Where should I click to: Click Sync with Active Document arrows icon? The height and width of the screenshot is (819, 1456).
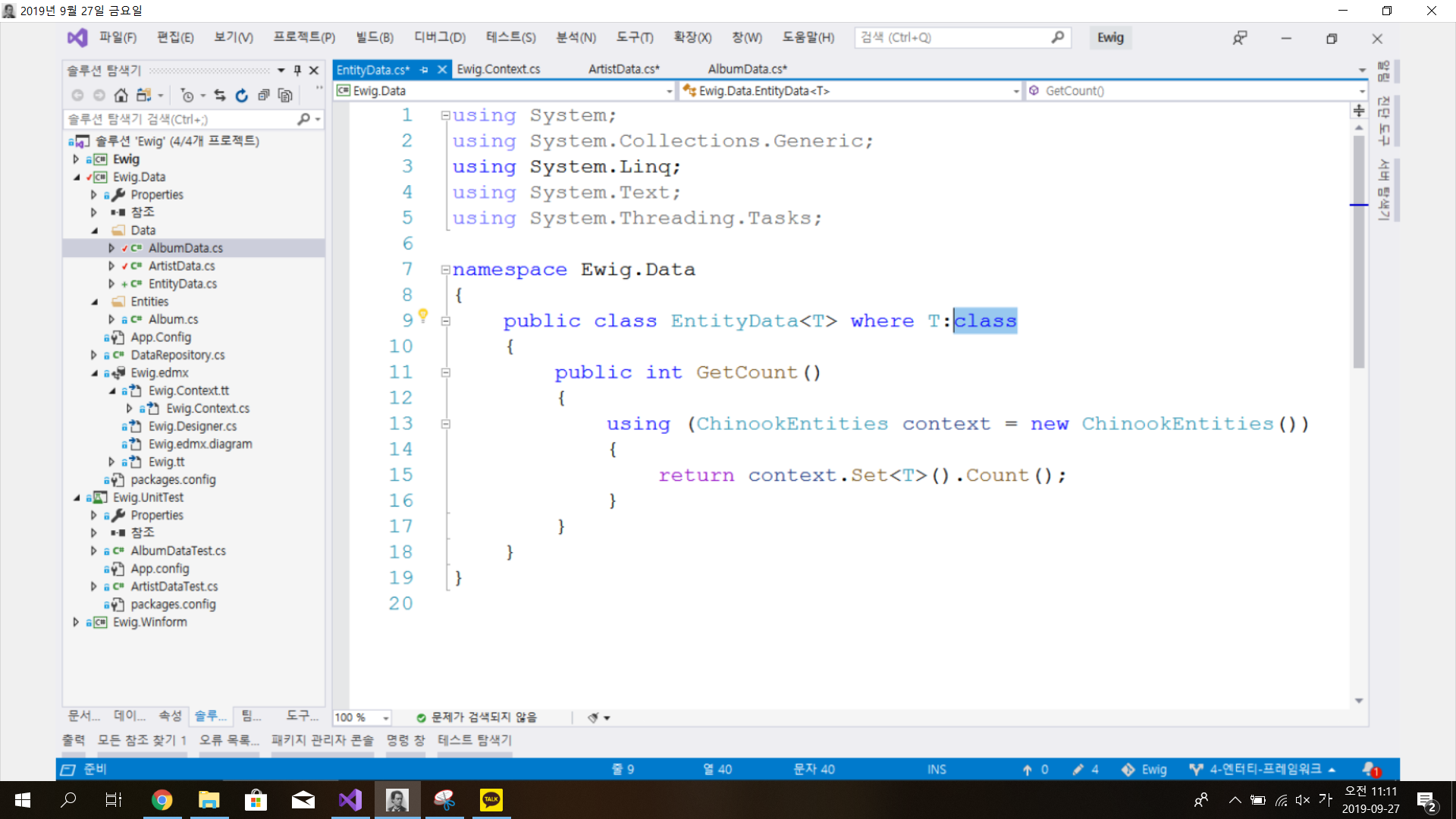(220, 95)
